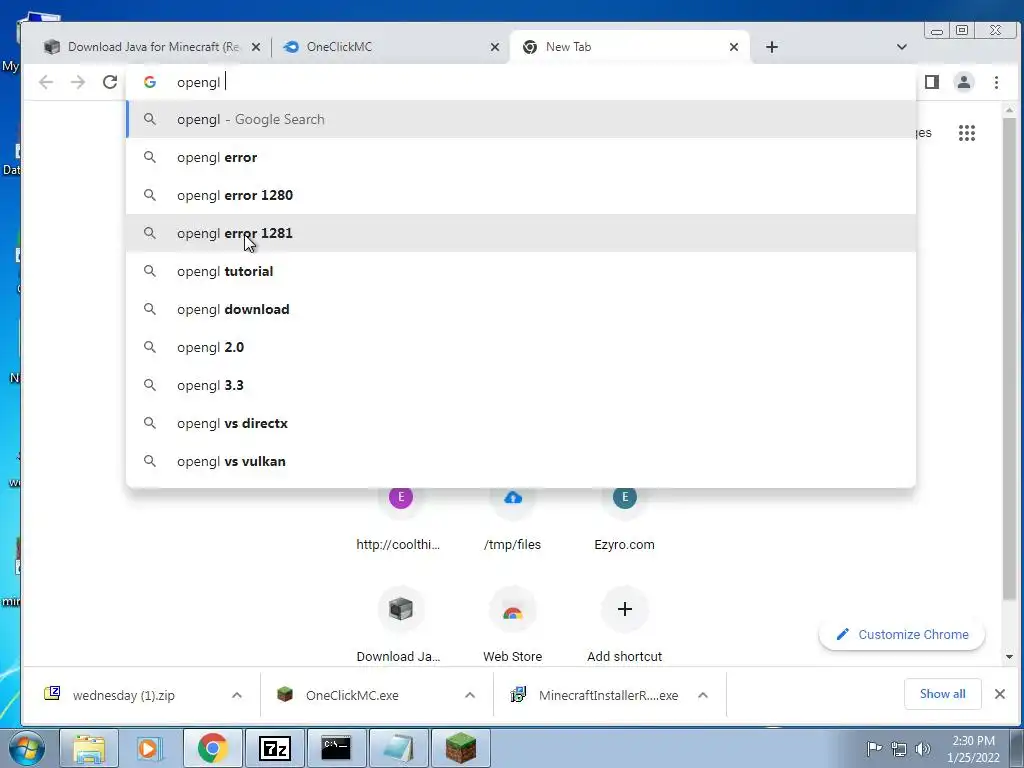The height and width of the screenshot is (768, 1024).
Task: Expand options for wednesday (1).zip download
Action: coord(237,695)
